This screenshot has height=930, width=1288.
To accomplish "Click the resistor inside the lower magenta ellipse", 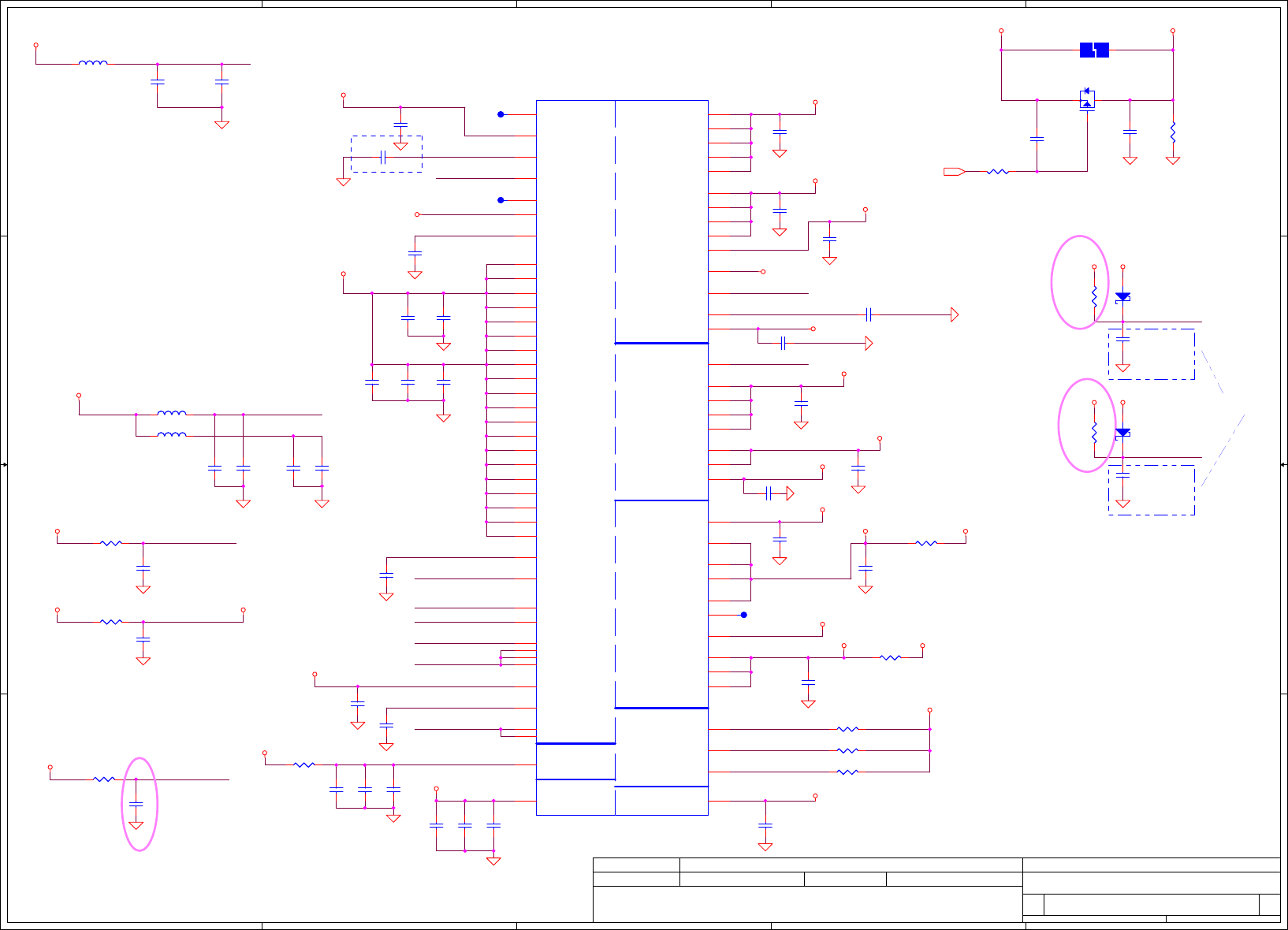I will click(x=1094, y=432).
